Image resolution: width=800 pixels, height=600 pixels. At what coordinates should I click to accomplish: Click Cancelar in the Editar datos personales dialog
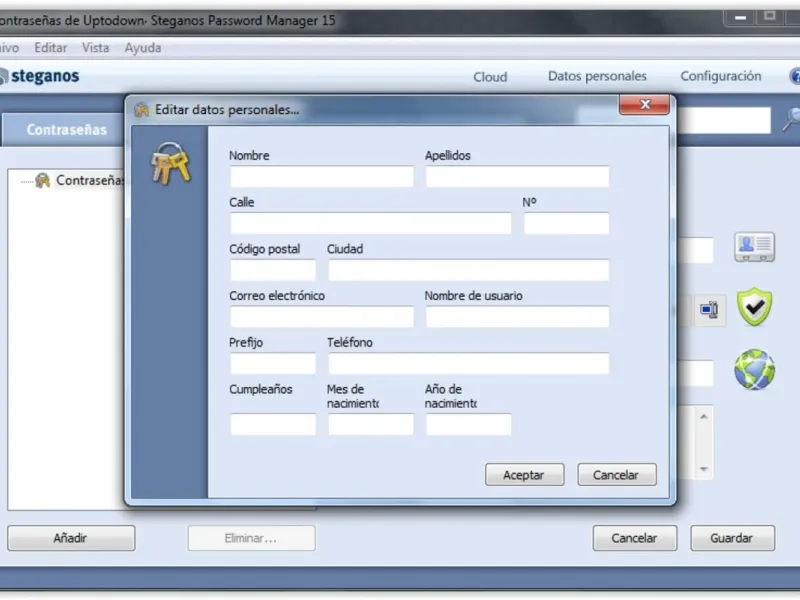point(616,475)
